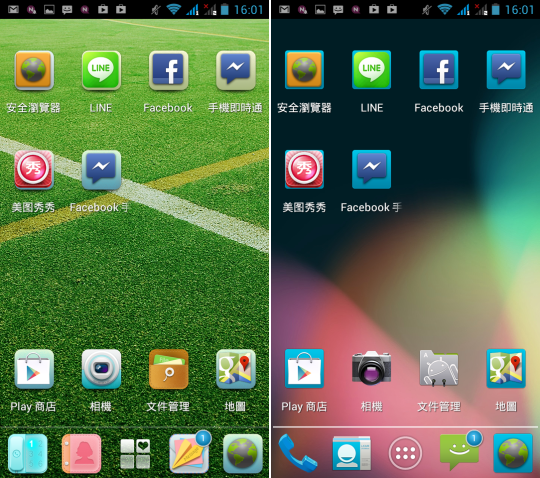Open paper-plane messages icon in left dock
The width and height of the screenshot is (540, 478).
[x=189, y=453]
